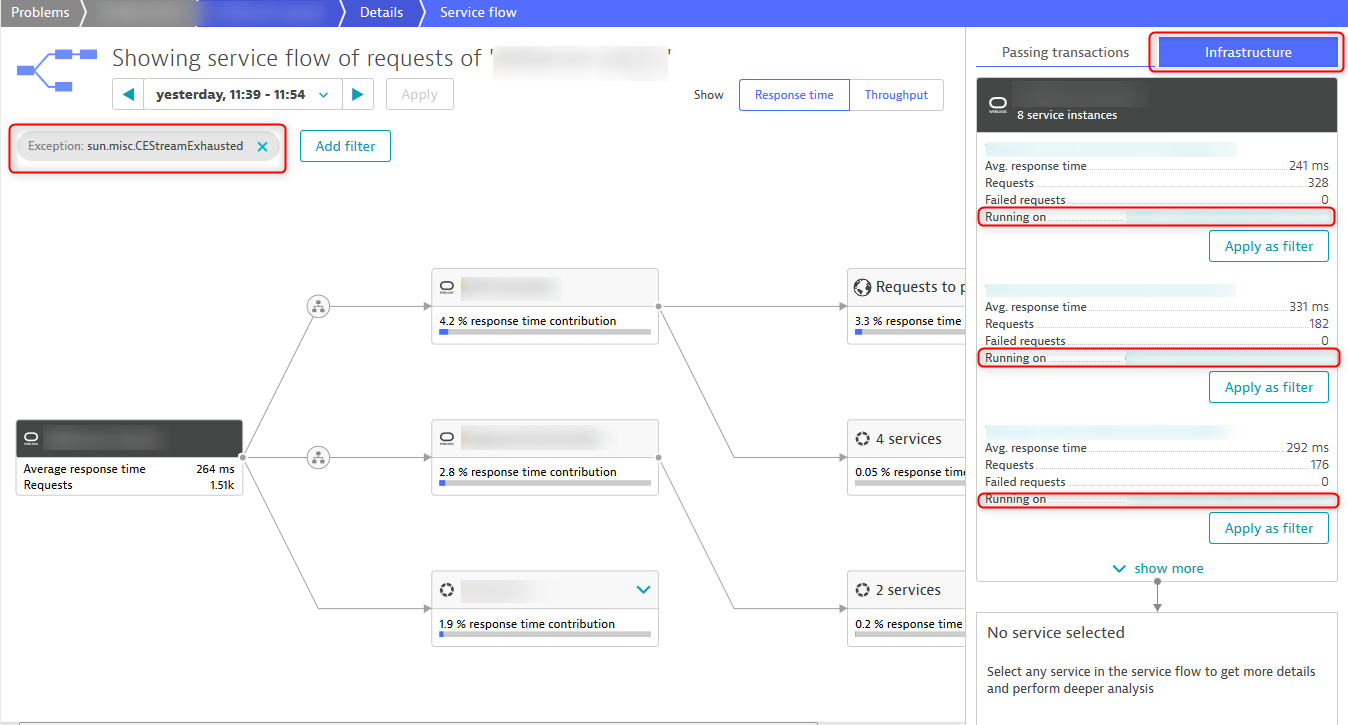Go to next timeframe with right arrow
1348x725 pixels.
click(357, 95)
